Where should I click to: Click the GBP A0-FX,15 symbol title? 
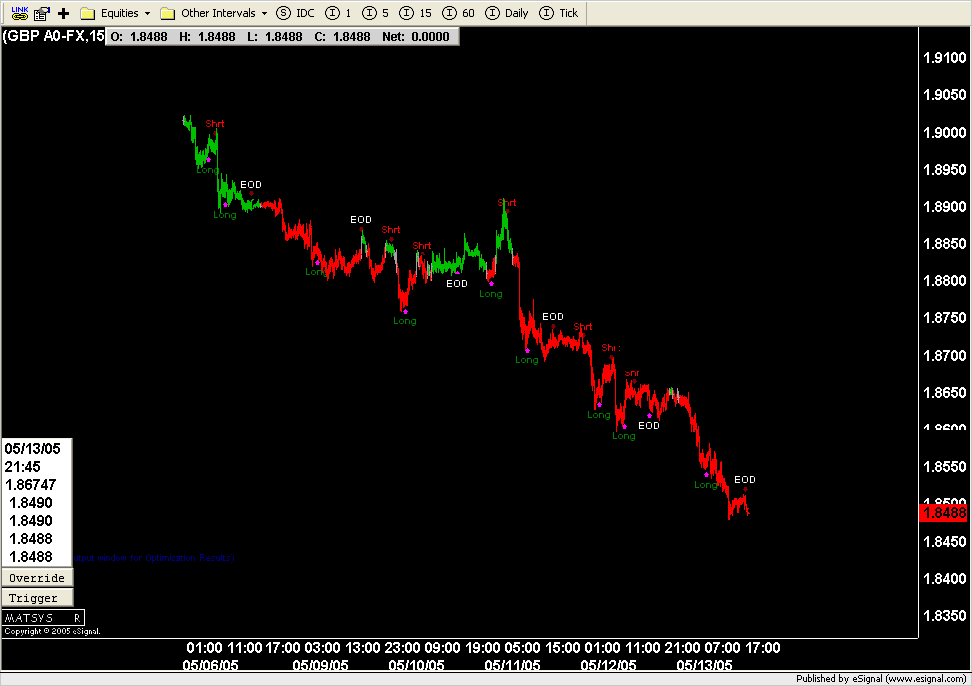[x=54, y=36]
